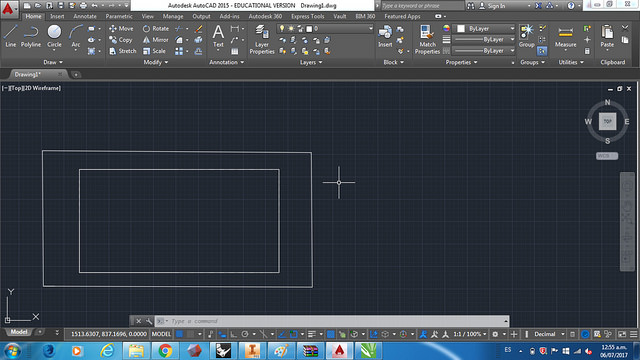Activate the Arc tool
The image size is (640, 360).
[76, 37]
